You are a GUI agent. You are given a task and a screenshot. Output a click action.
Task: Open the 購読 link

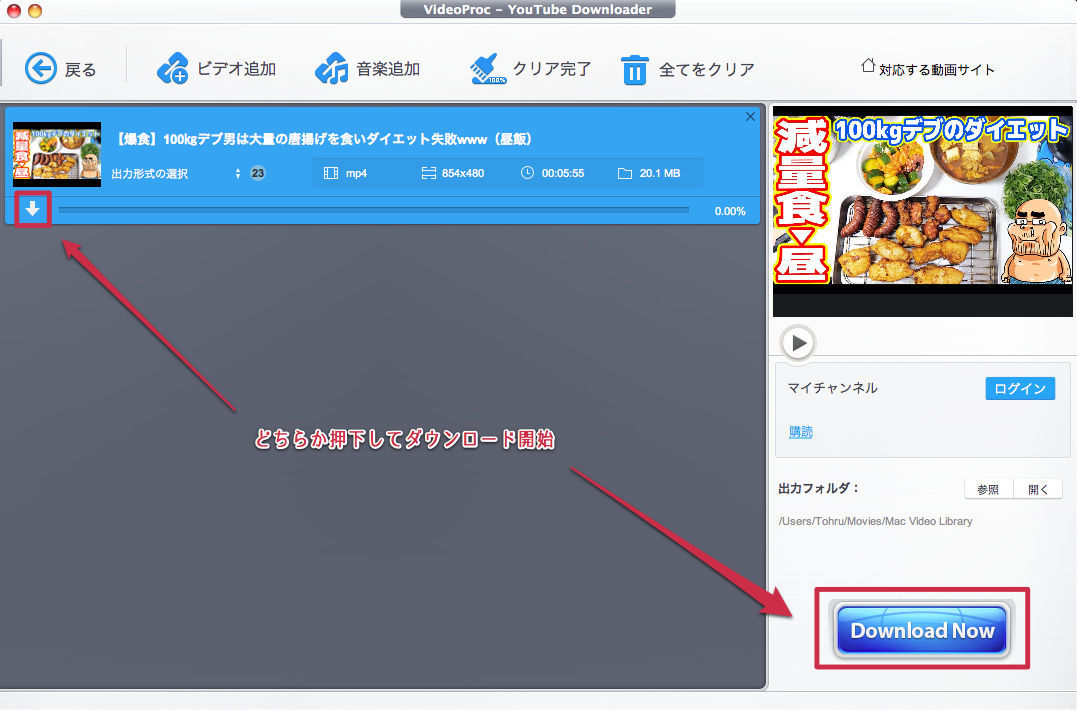coord(801,432)
